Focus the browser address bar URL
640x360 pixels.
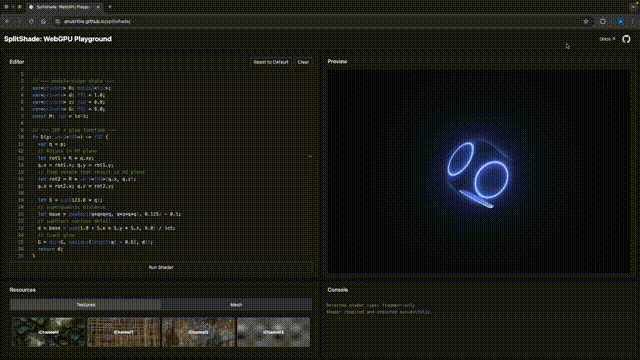pos(97,21)
